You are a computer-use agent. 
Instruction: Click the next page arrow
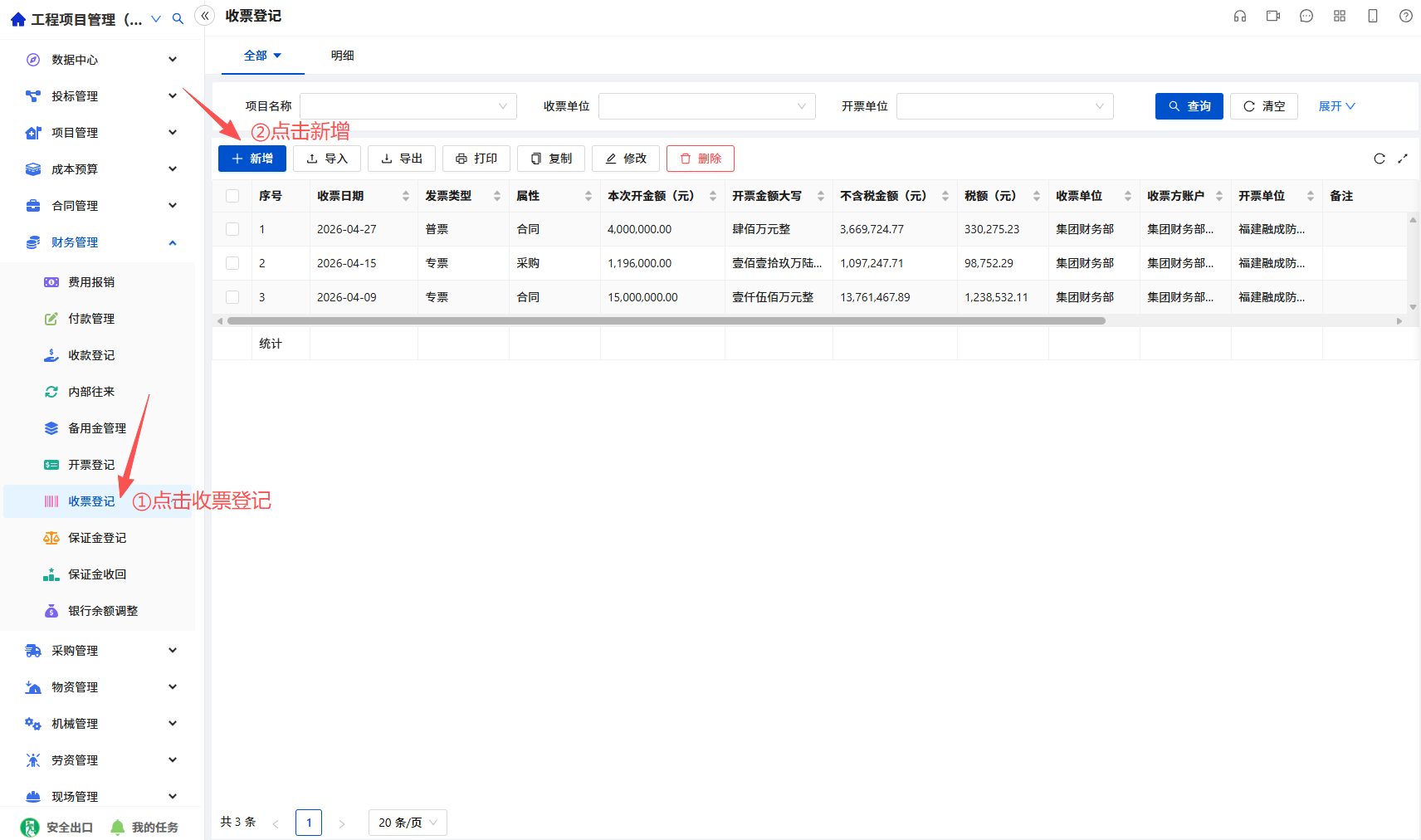click(x=342, y=823)
